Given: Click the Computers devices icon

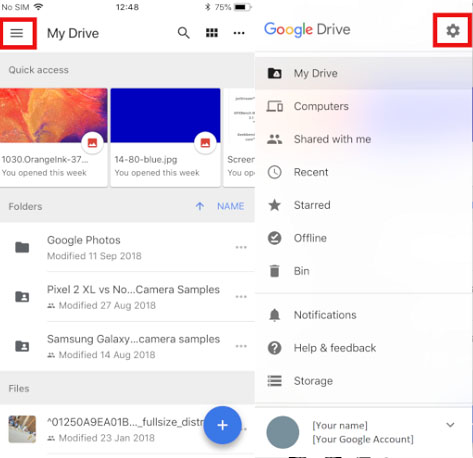Looking at the screenshot, I should (x=275, y=106).
